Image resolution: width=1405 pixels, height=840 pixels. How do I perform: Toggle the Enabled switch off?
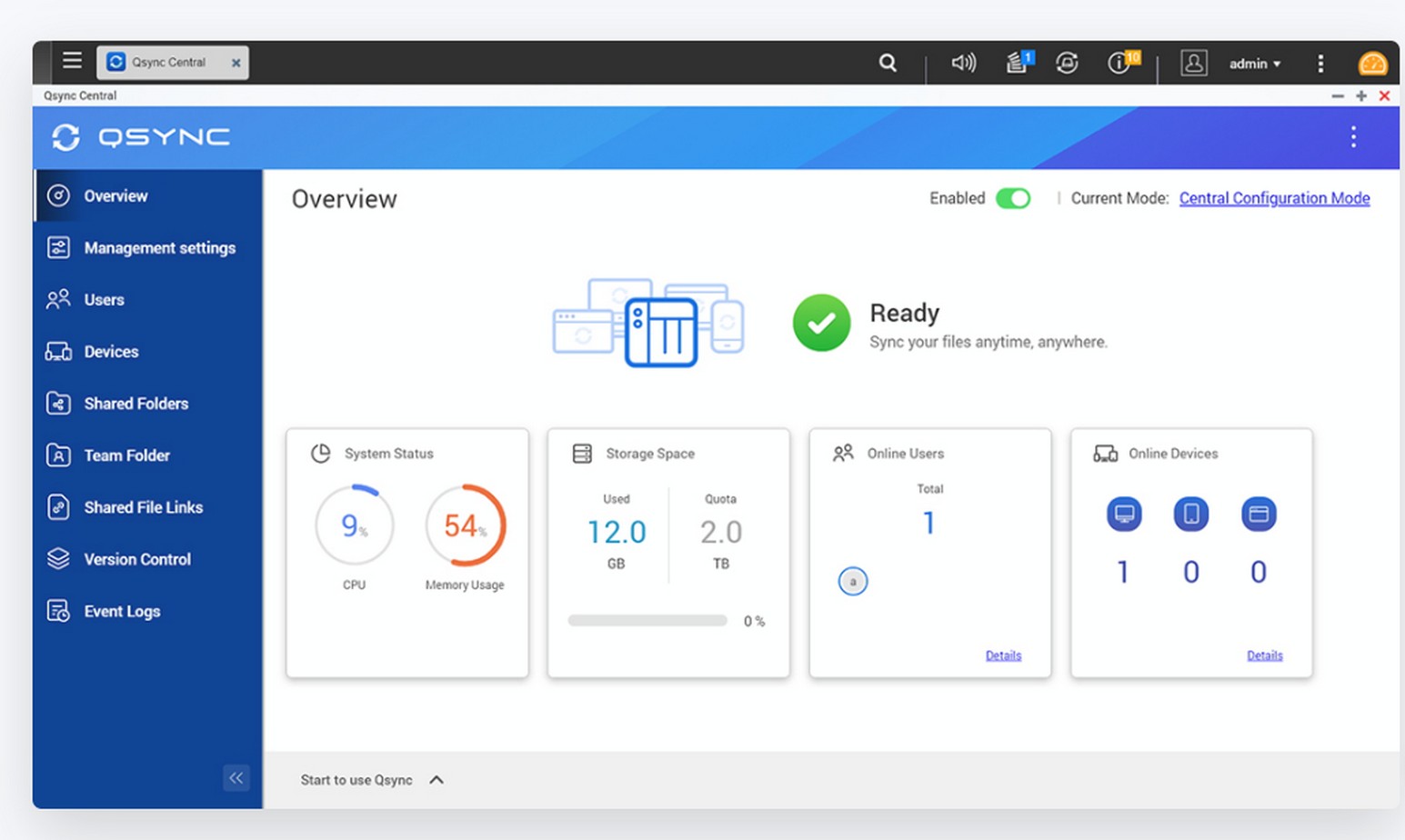coord(1013,198)
